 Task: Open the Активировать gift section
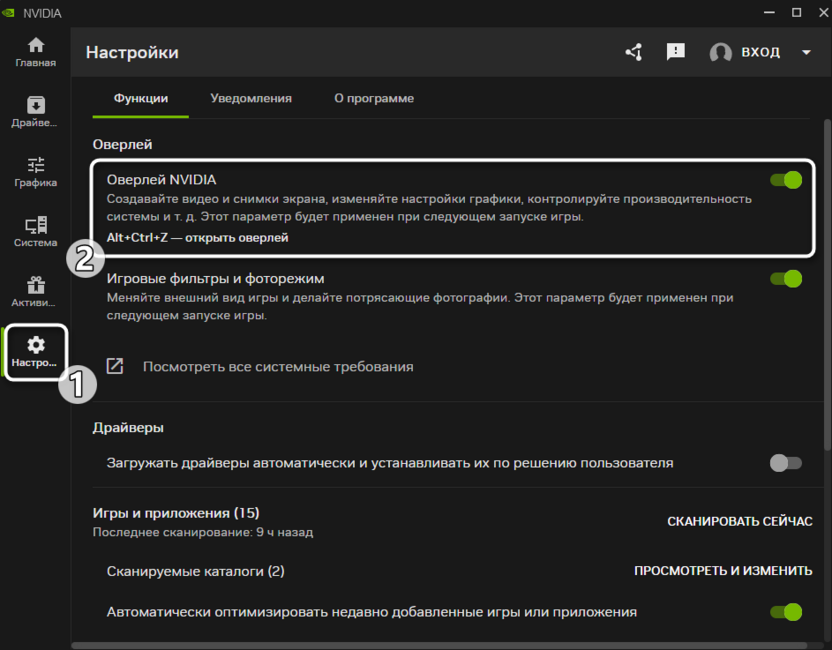tap(34, 292)
